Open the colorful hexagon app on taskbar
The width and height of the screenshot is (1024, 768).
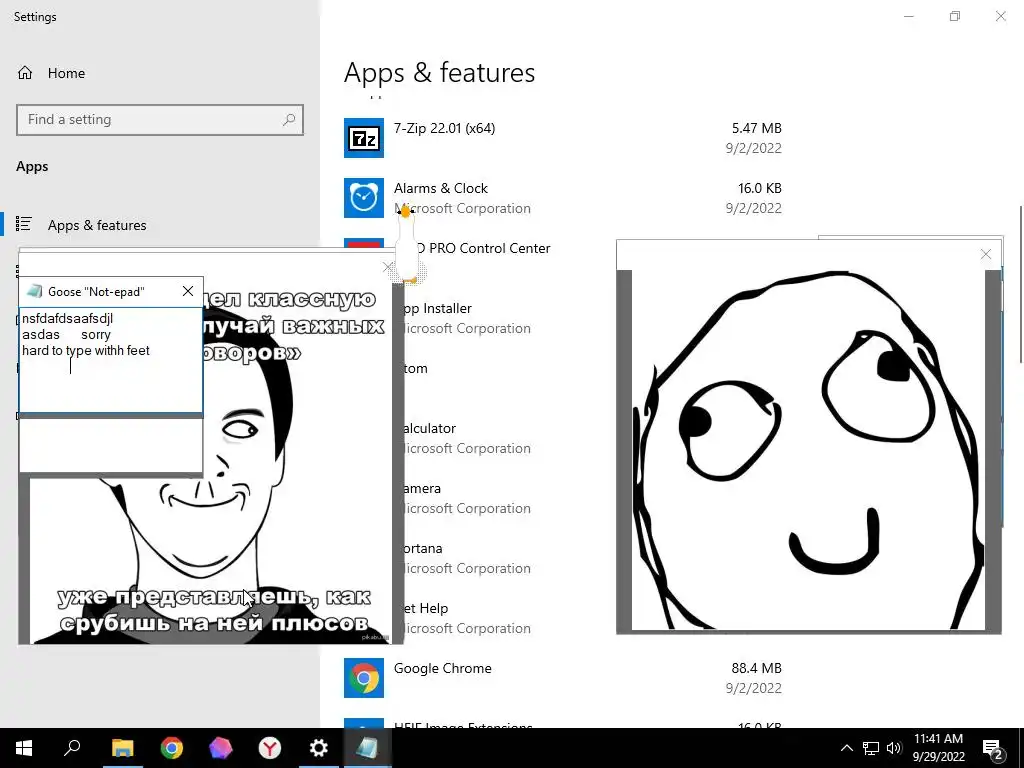coord(220,748)
